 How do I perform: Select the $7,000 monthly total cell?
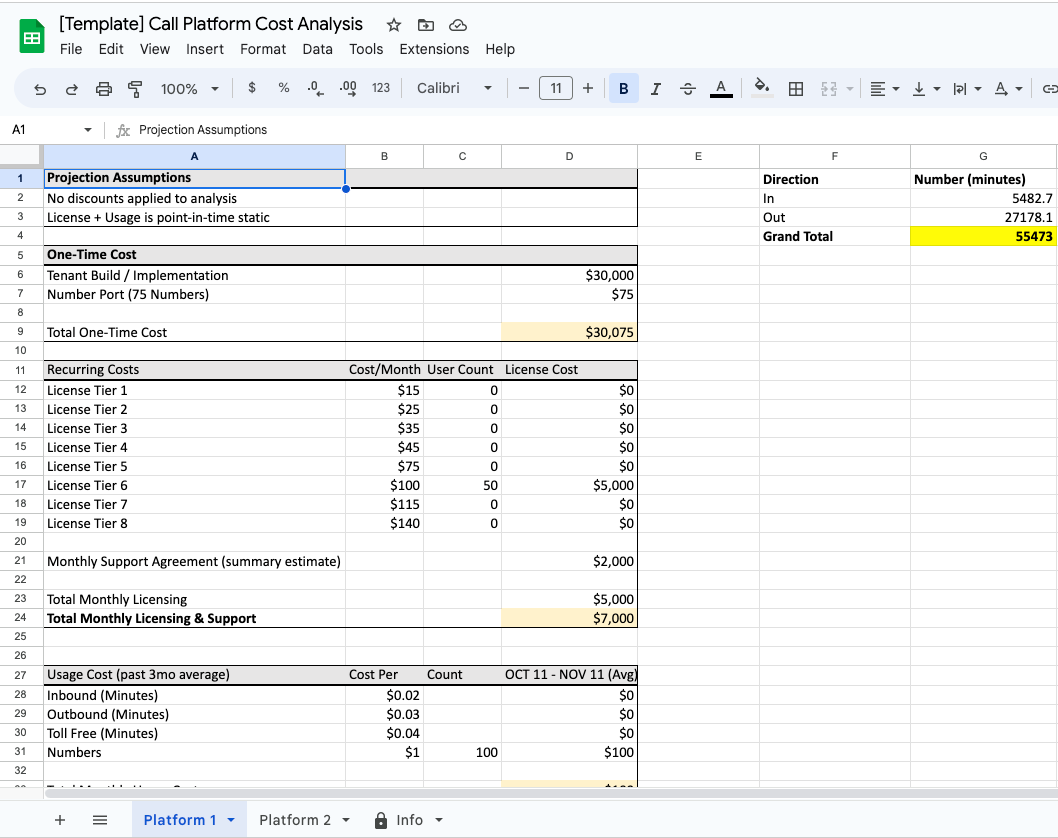coord(569,618)
